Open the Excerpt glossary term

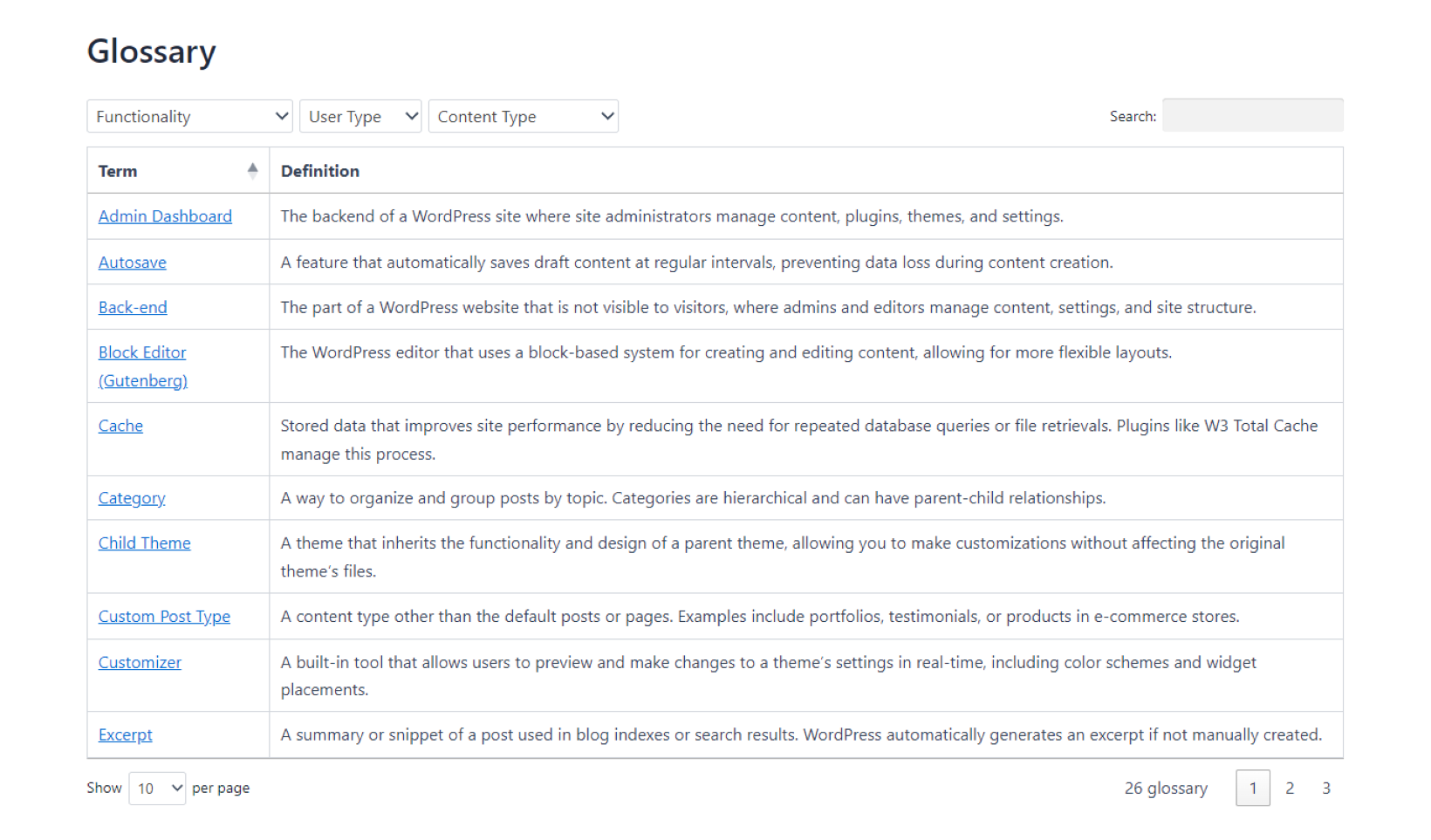tap(125, 734)
